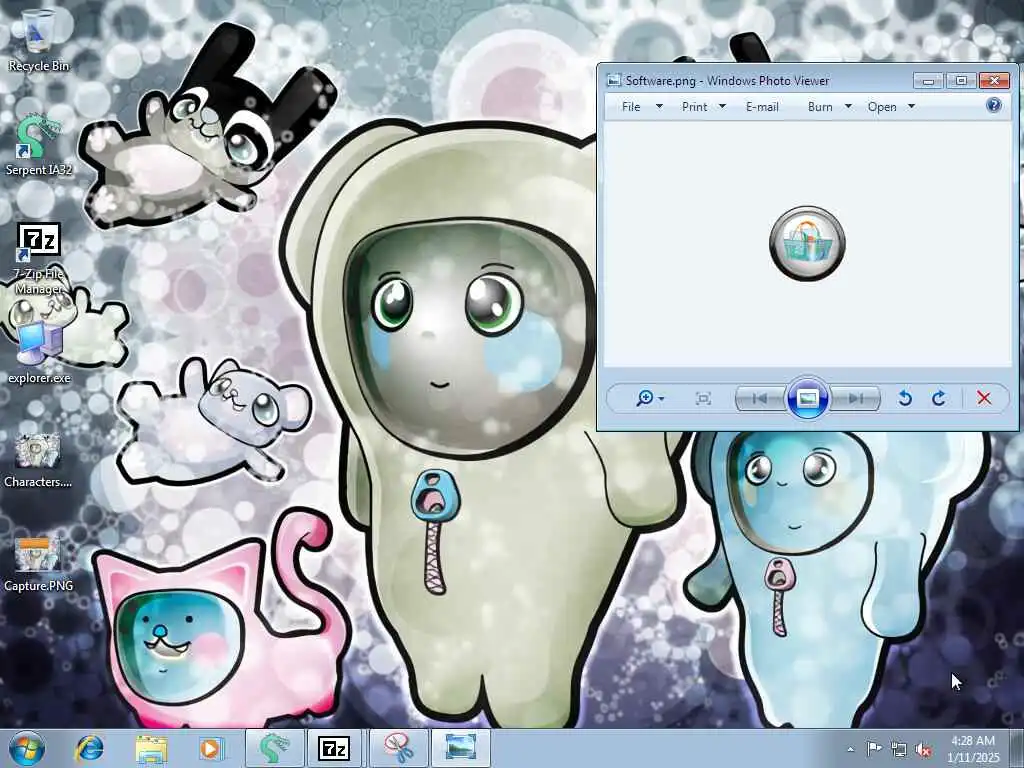1024x768 pixels.
Task: Open the Open menu in Photo Viewer
Action: pos(882,106)
